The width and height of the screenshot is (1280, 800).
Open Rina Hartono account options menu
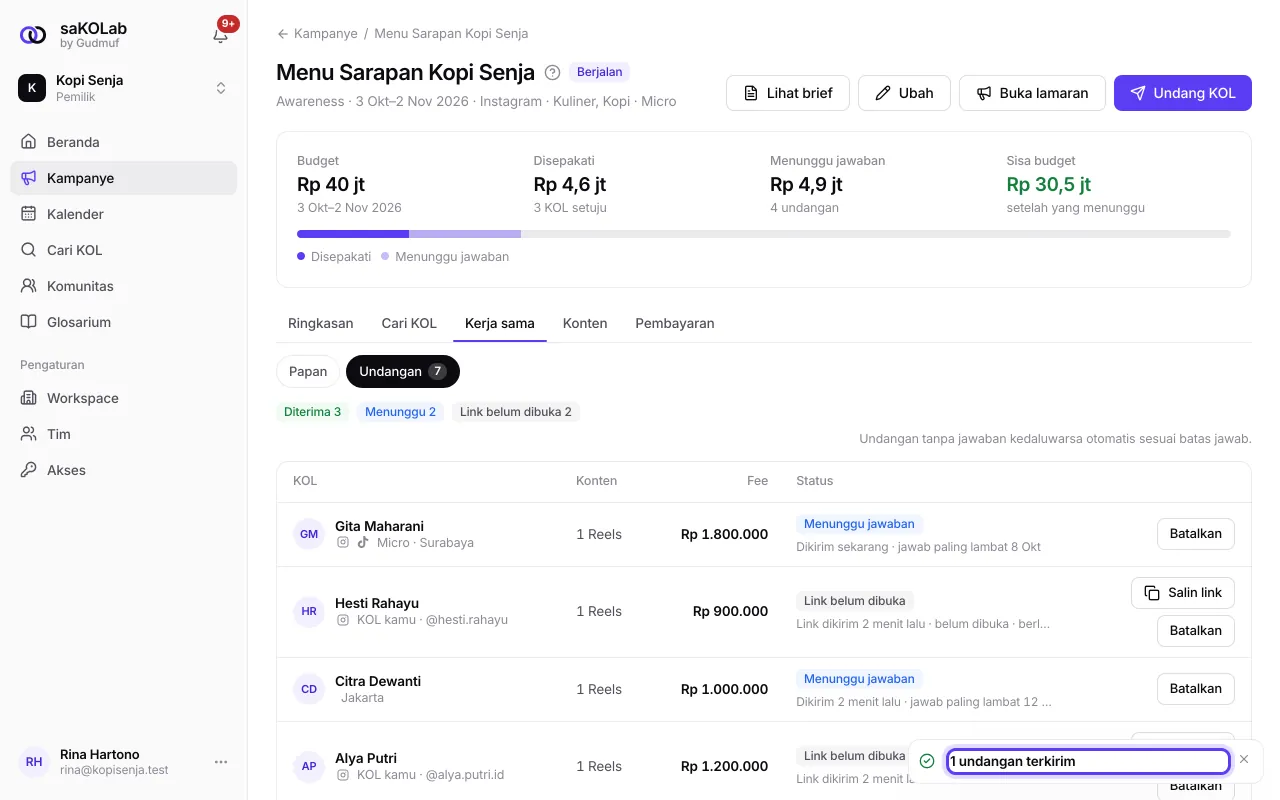pos(221,762)
